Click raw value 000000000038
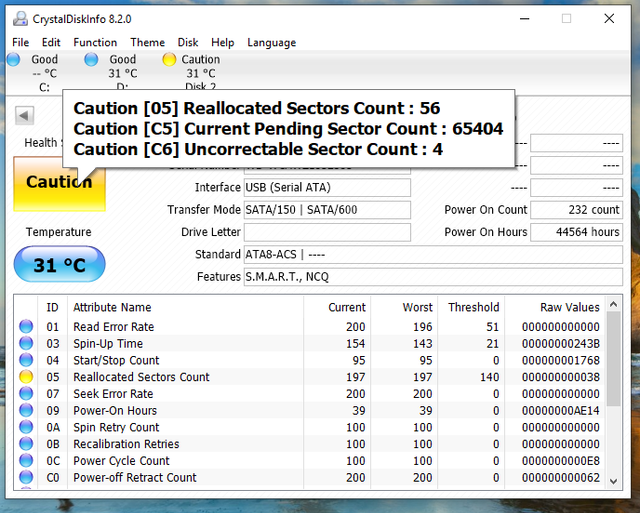Viewport: 640px width, 513px height. coord(561,377)
